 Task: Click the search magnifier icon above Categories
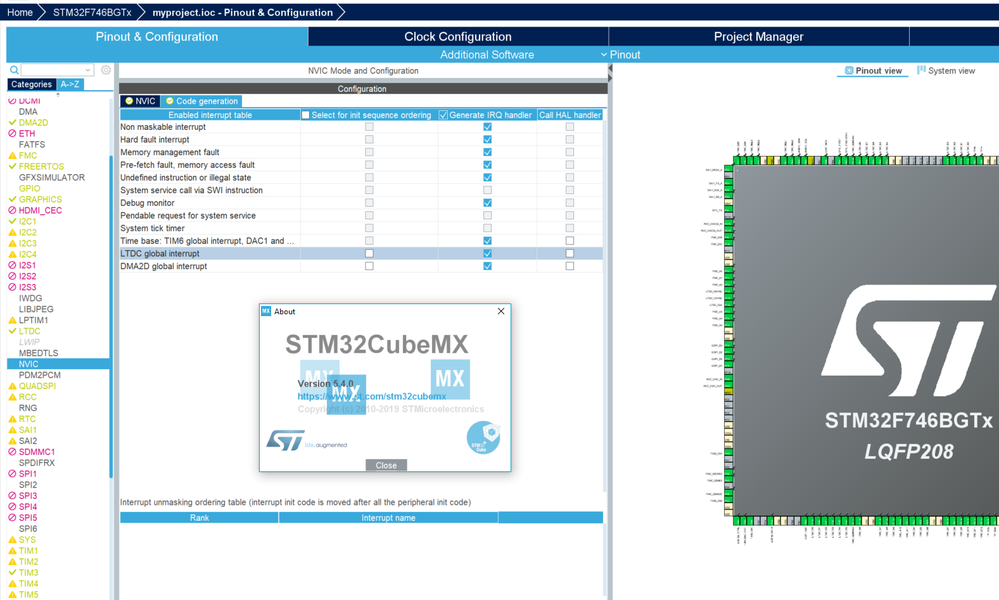(14, 70)
